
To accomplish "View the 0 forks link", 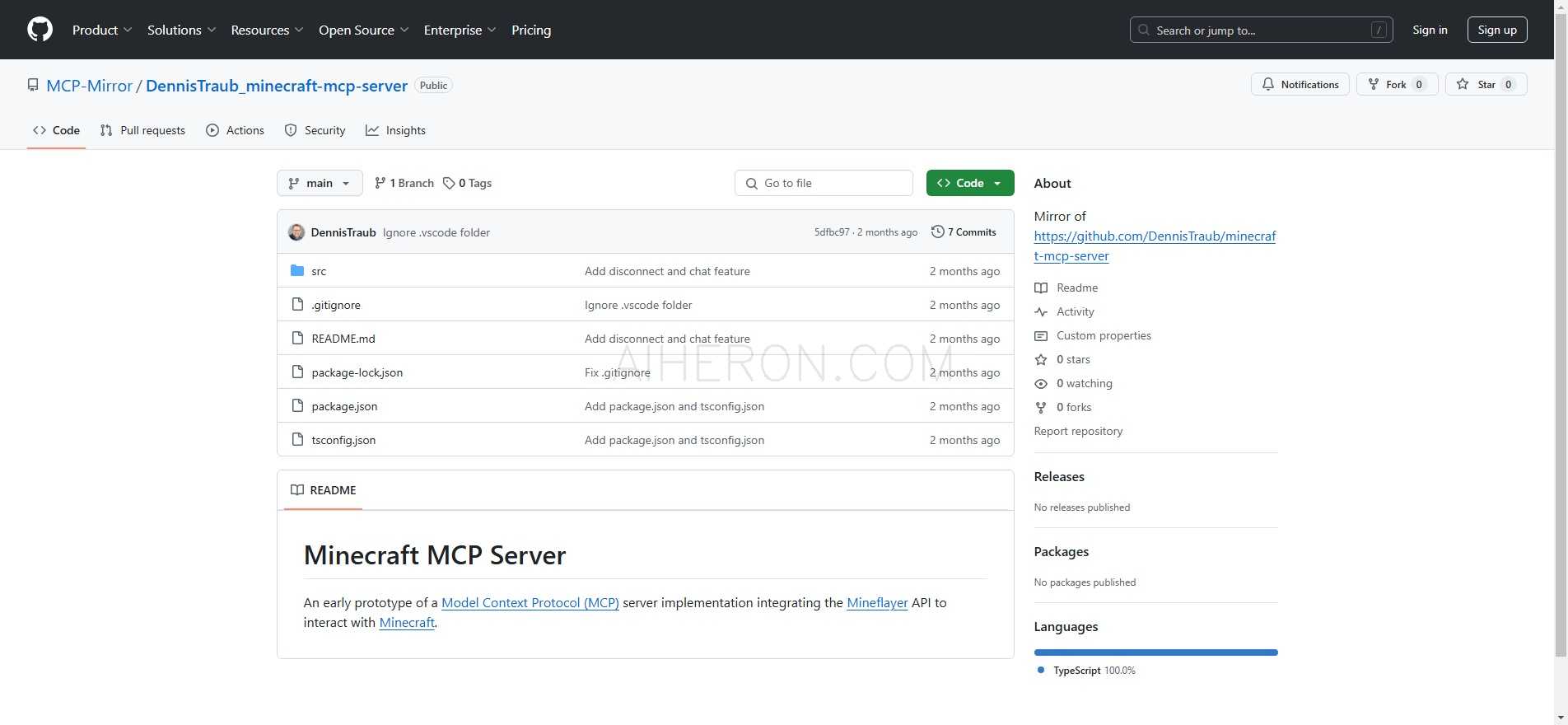I will pos(1064,407).
